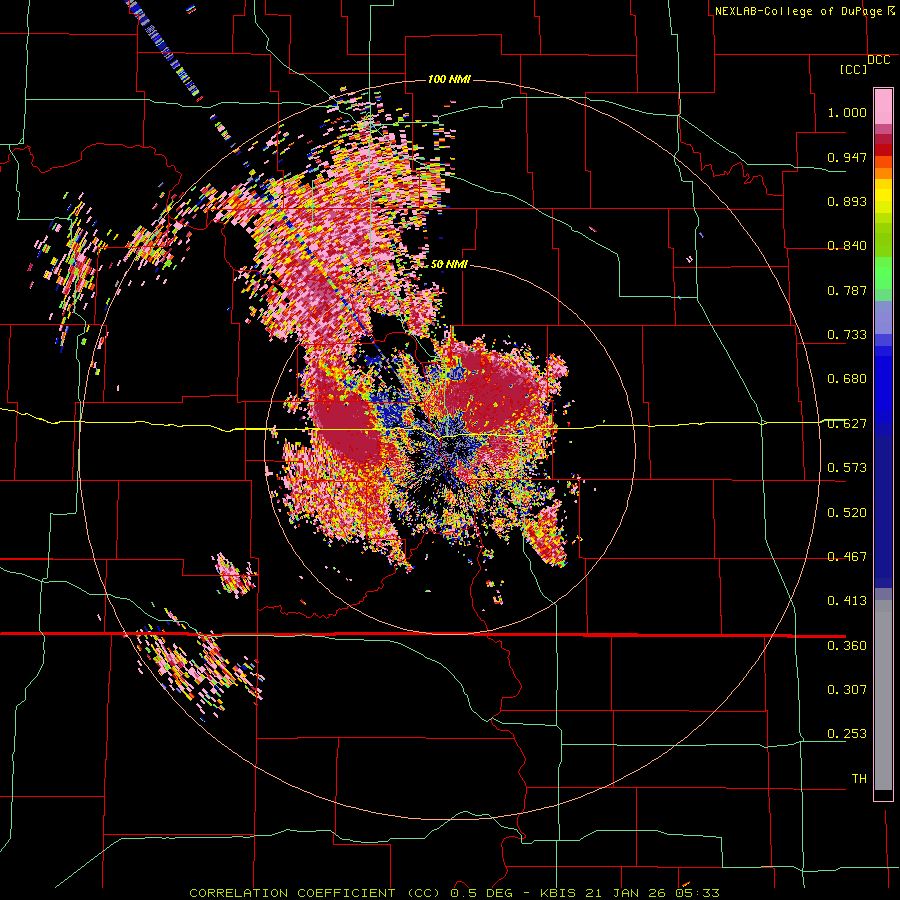Click the 0.467 color scale value

point(847,557)
